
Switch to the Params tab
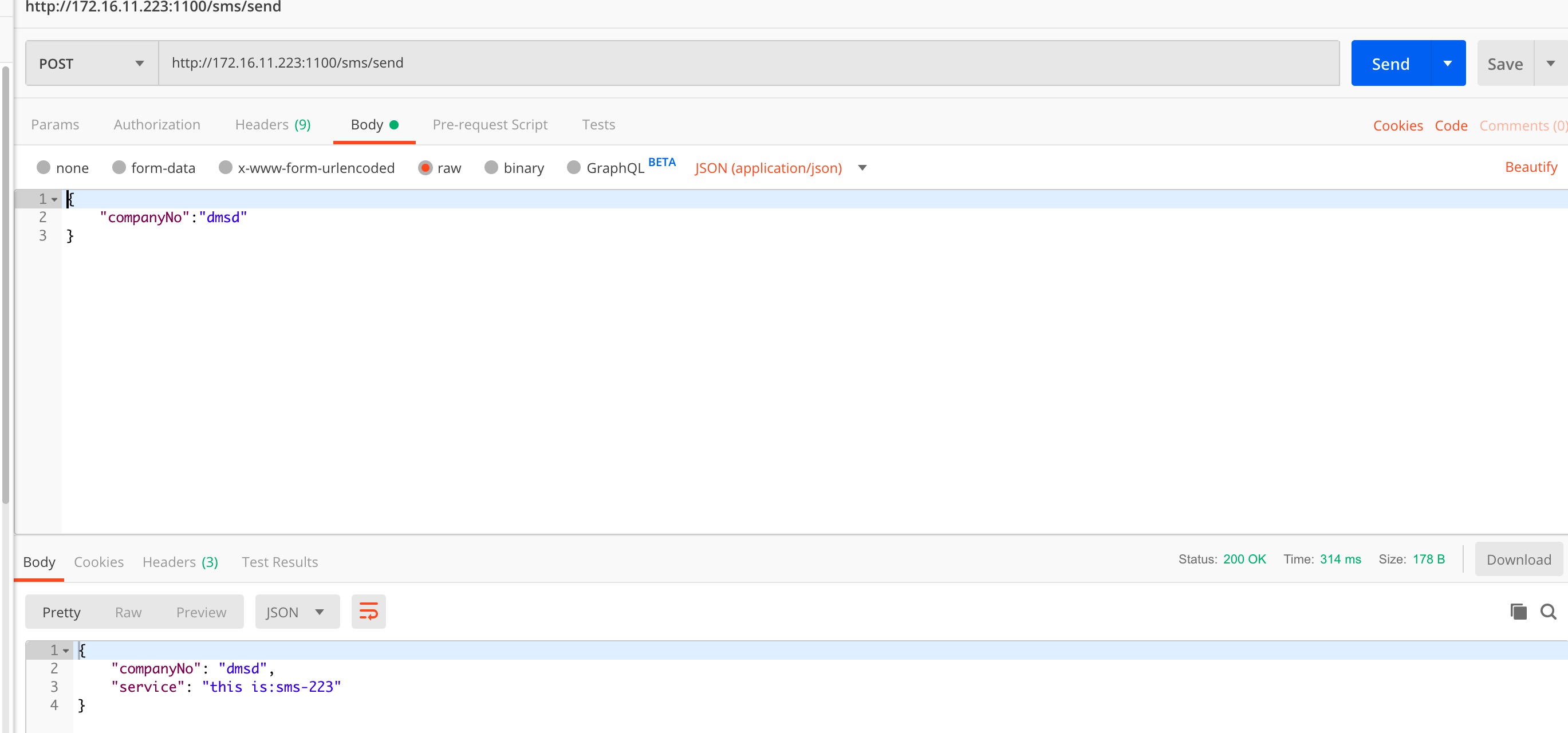(x=55, y=125)
